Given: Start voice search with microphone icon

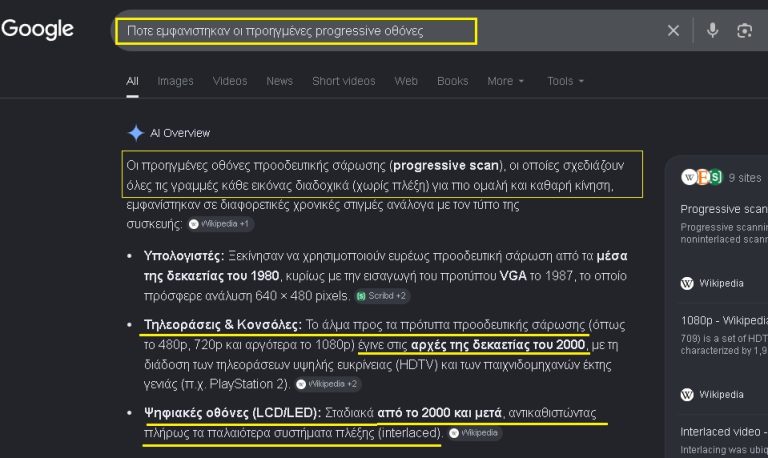Looking at the screenshot, I should point(713,31).
